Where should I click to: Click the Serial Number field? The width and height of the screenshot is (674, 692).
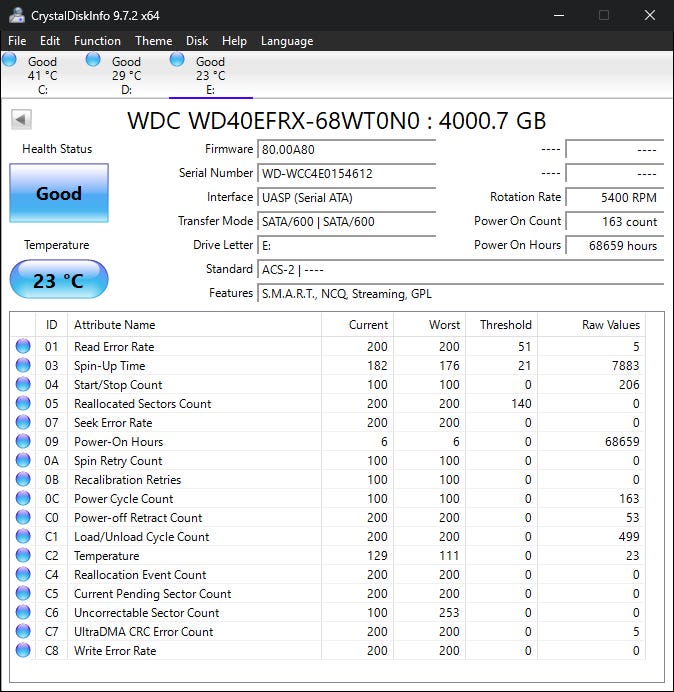347,173
